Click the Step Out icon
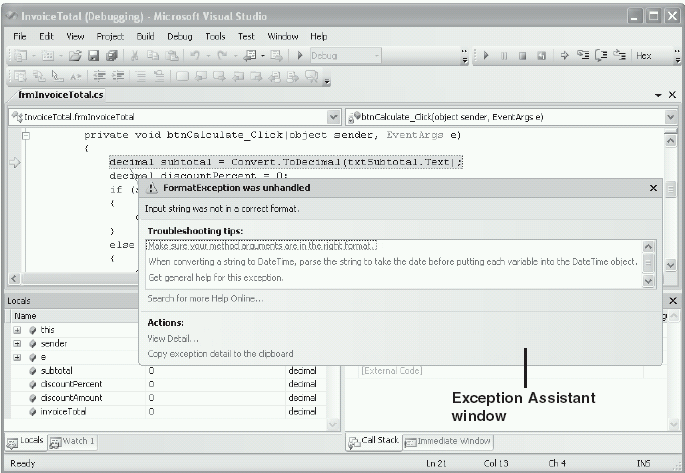Image resolution: width=685 pixels, height=473 pixels. click(x=619, y=55)
